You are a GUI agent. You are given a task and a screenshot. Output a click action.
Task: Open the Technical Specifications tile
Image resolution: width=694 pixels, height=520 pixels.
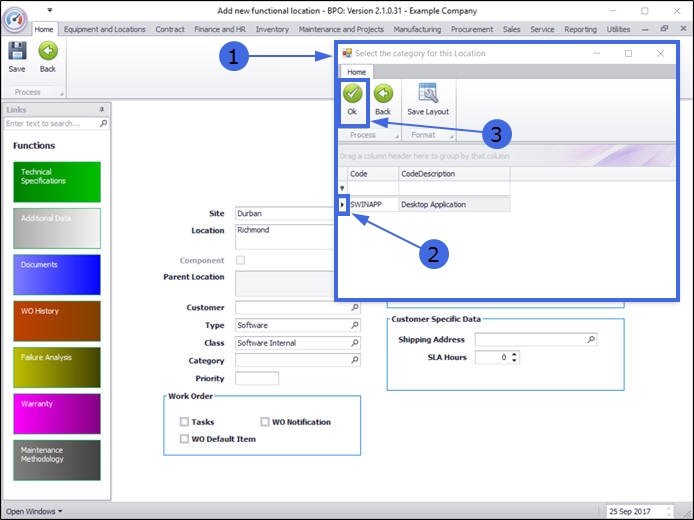(x=57, y=182)
